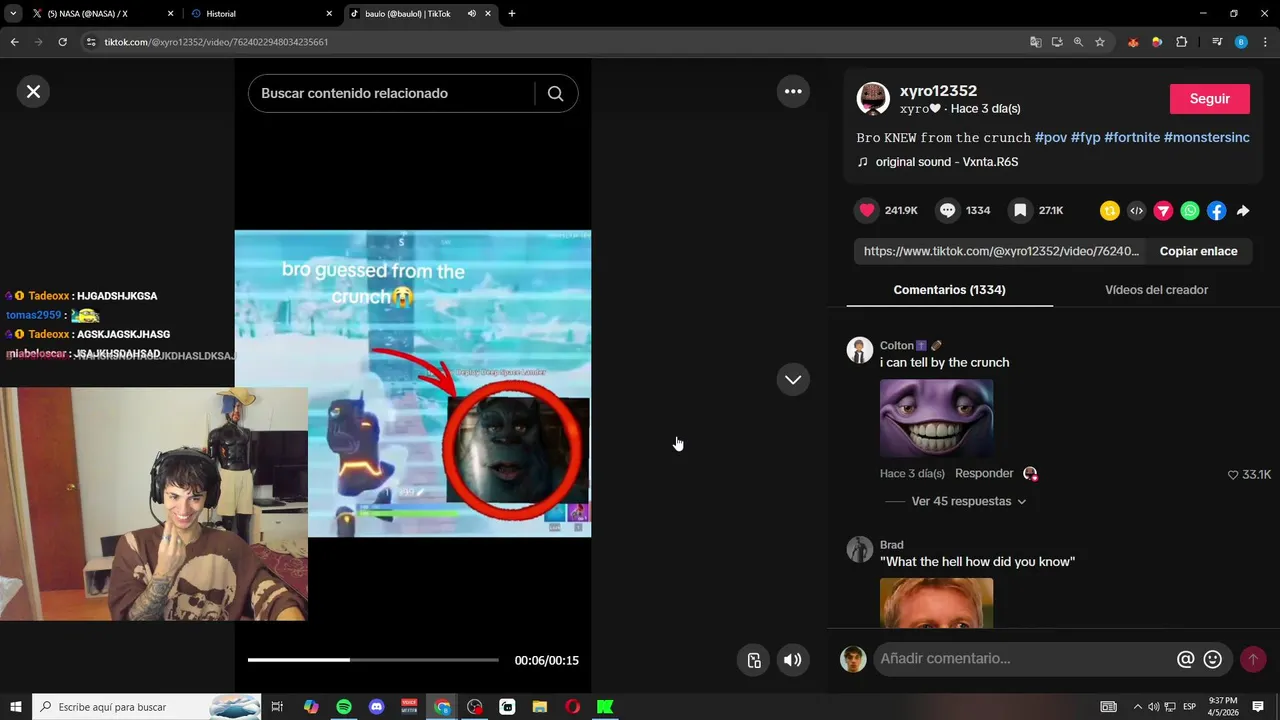Open a new browser tab with plus
1280x720 pixels.
click(512, 14)
